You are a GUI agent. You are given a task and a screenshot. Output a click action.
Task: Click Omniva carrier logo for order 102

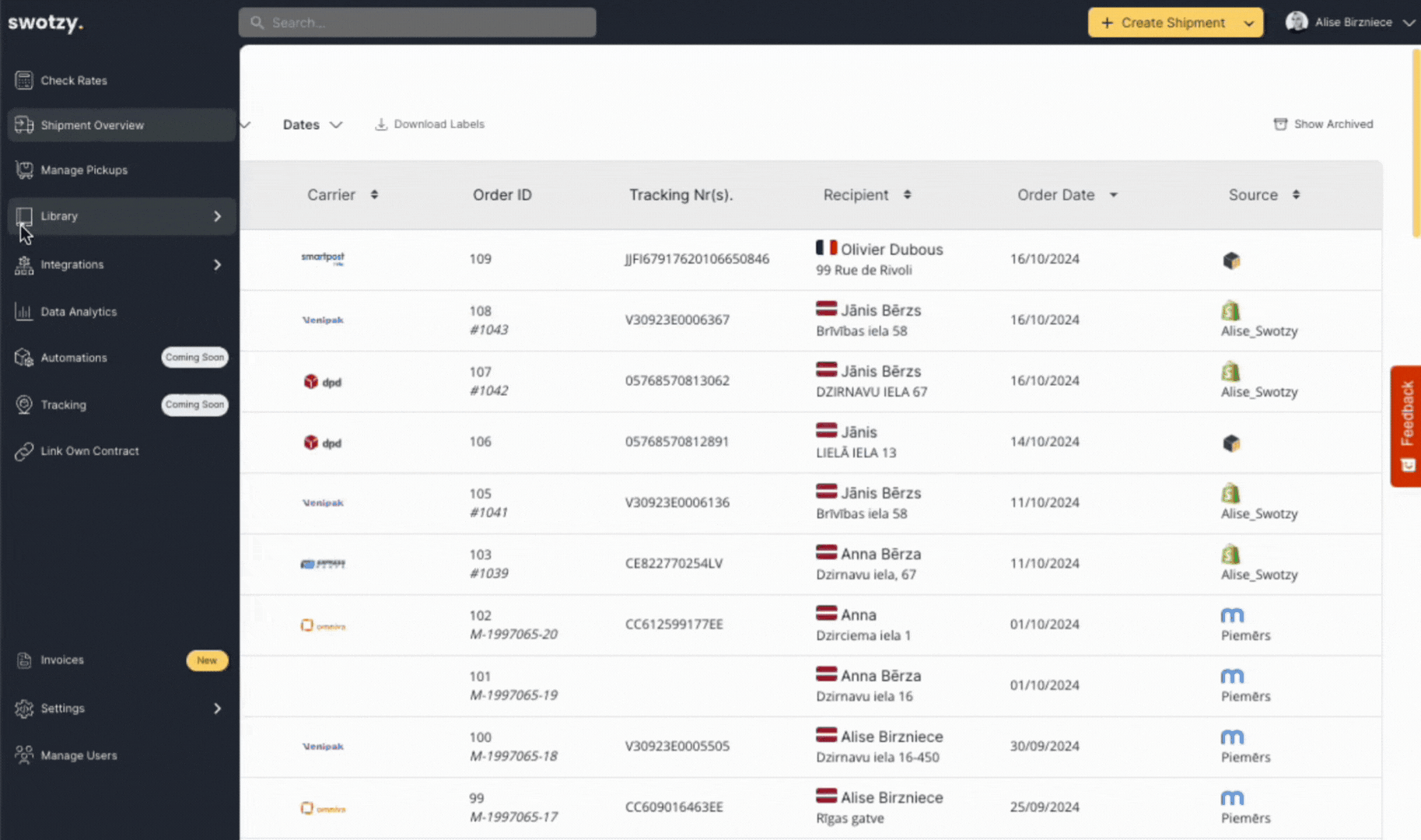tap(323, 625)
